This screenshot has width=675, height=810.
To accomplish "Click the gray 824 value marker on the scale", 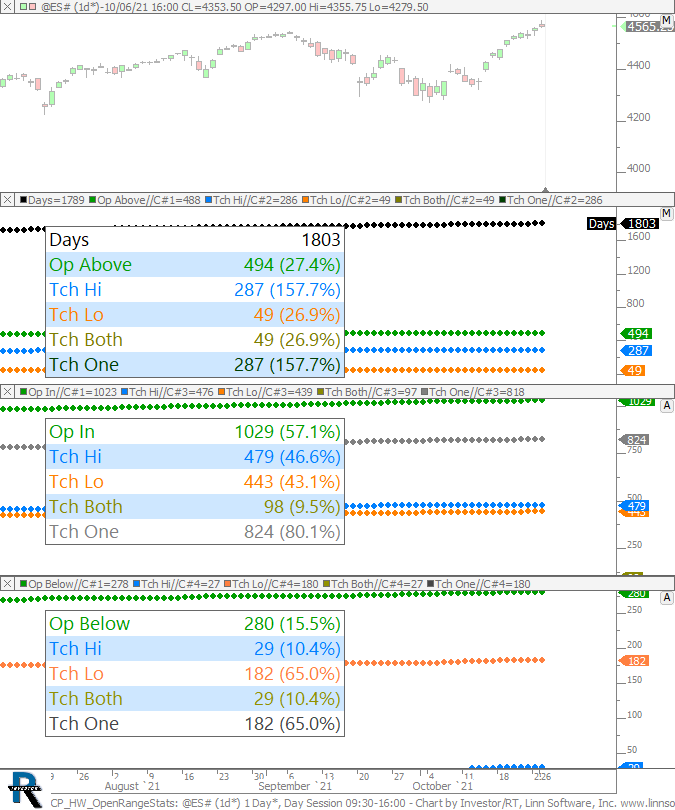I will (x=635, y=440).
